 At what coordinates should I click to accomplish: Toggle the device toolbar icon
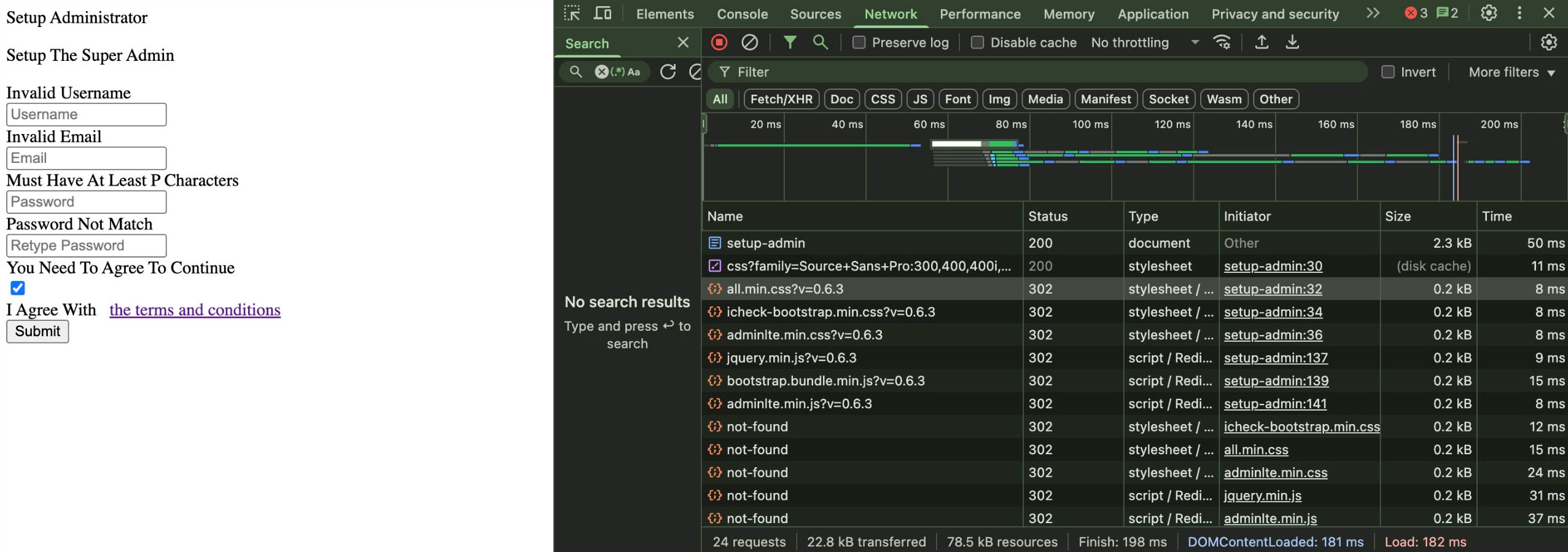pyautogui.click(x=603, y=13)
